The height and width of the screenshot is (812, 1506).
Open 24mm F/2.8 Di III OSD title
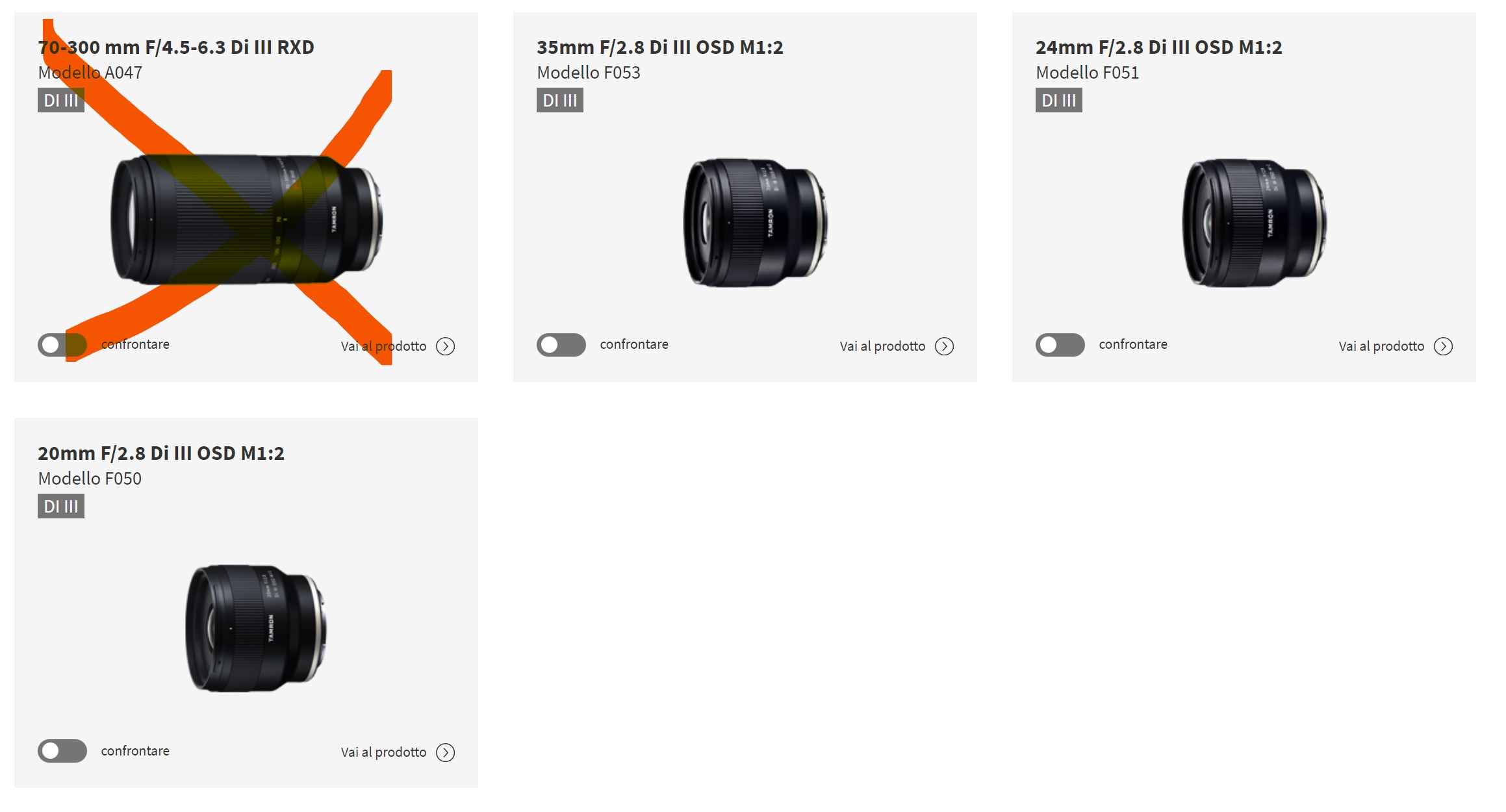[1159, 47]
